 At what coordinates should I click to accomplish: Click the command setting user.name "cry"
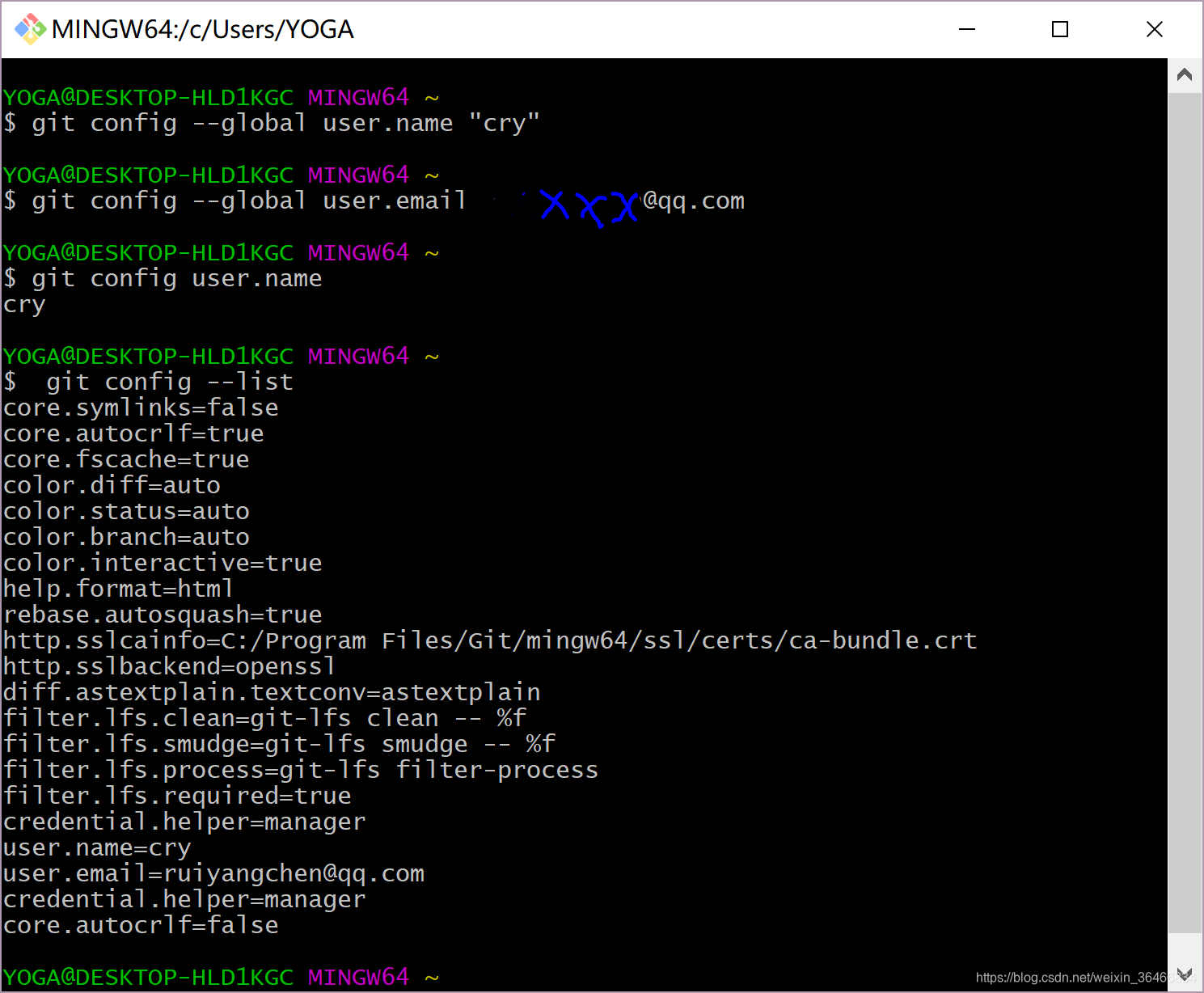click(272, 124)
